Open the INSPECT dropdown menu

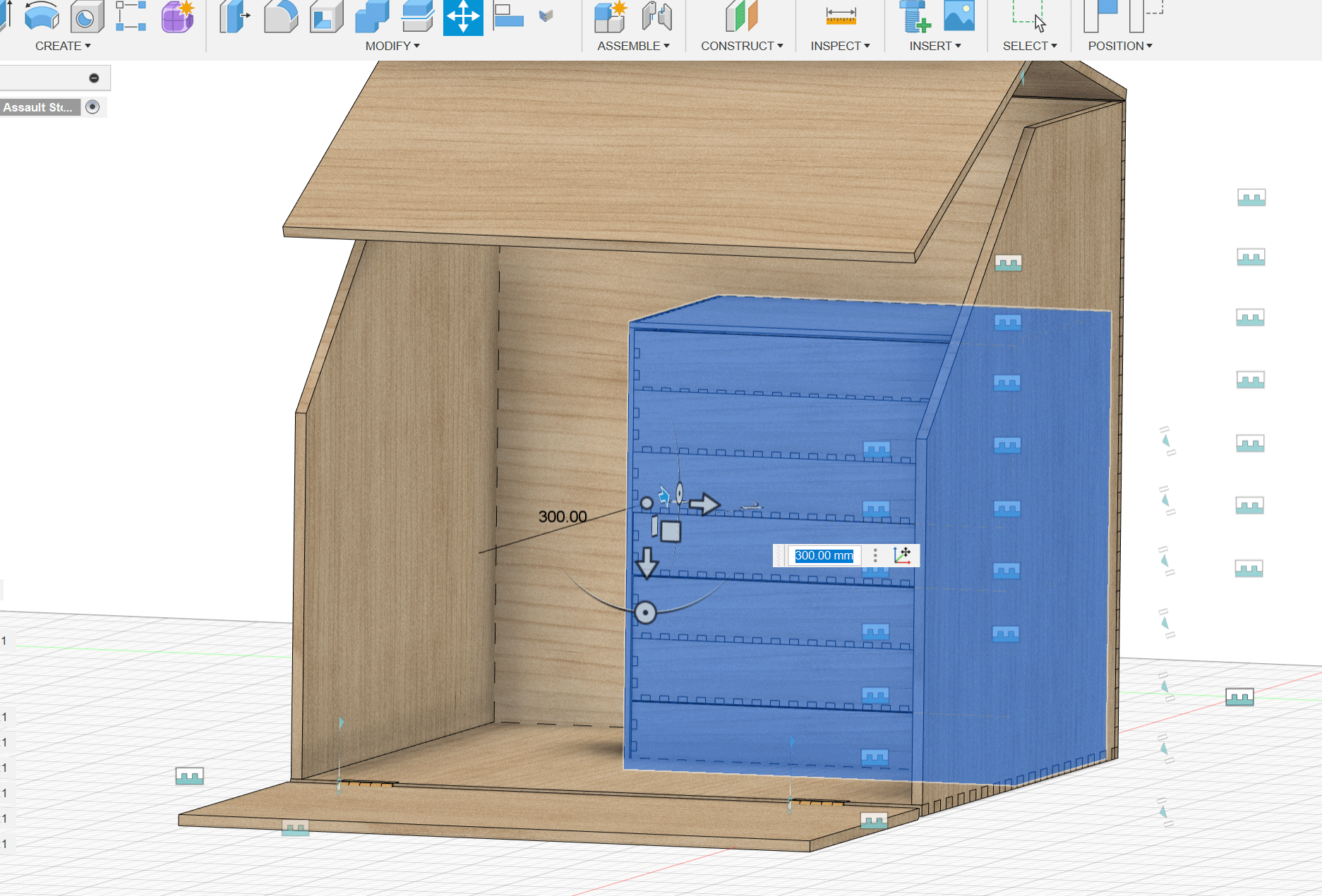[x=840, y=46]
